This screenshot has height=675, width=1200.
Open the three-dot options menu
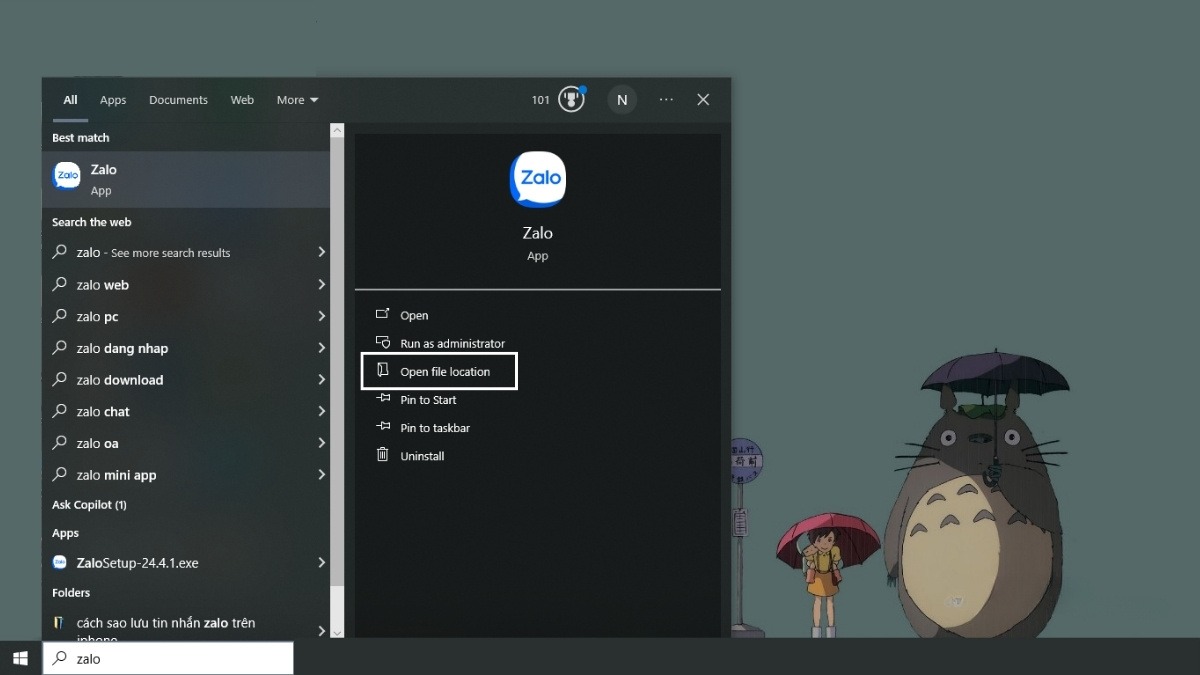tap(666, 99)
